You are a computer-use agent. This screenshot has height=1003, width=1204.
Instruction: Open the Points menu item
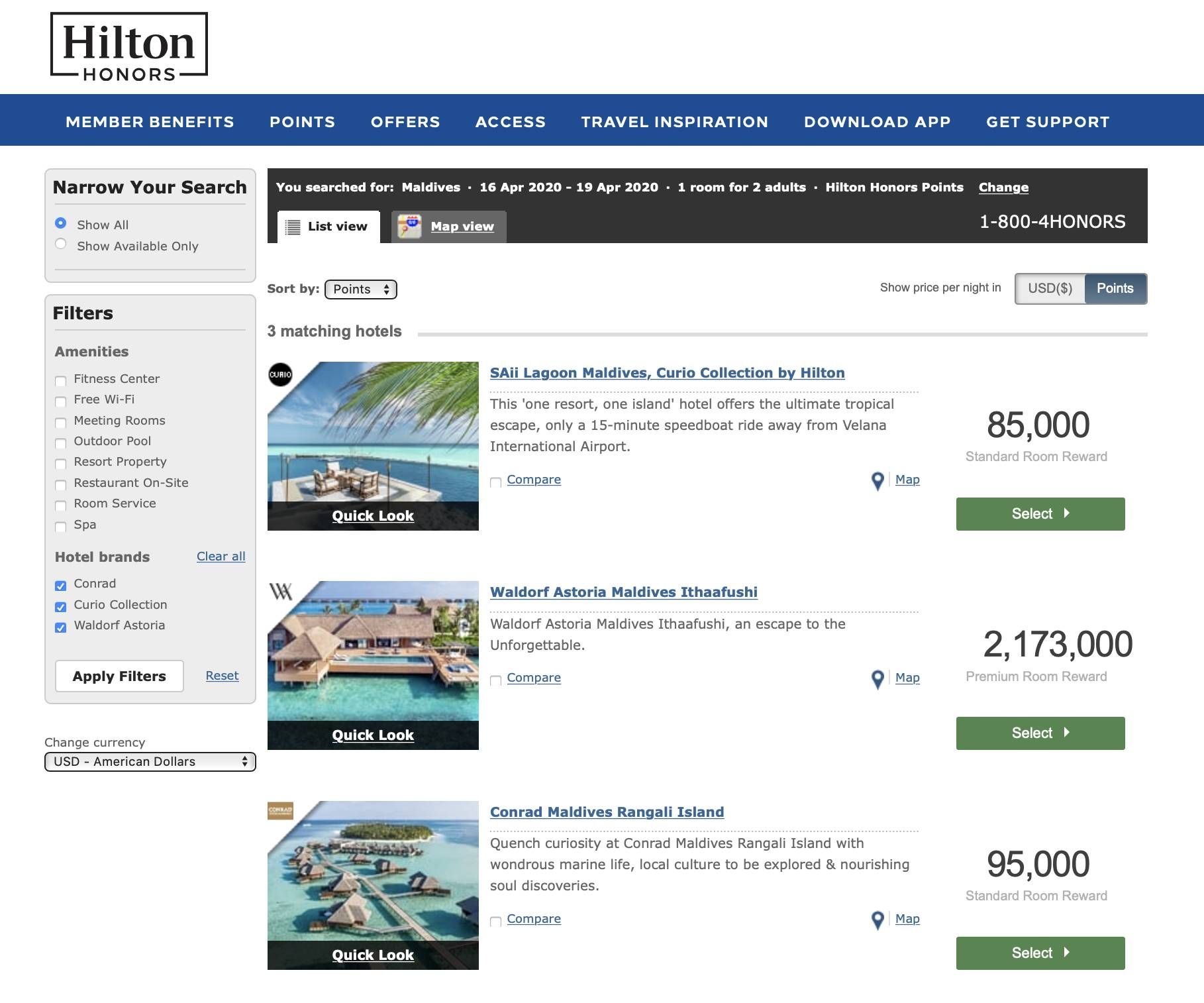click(302, 122)
